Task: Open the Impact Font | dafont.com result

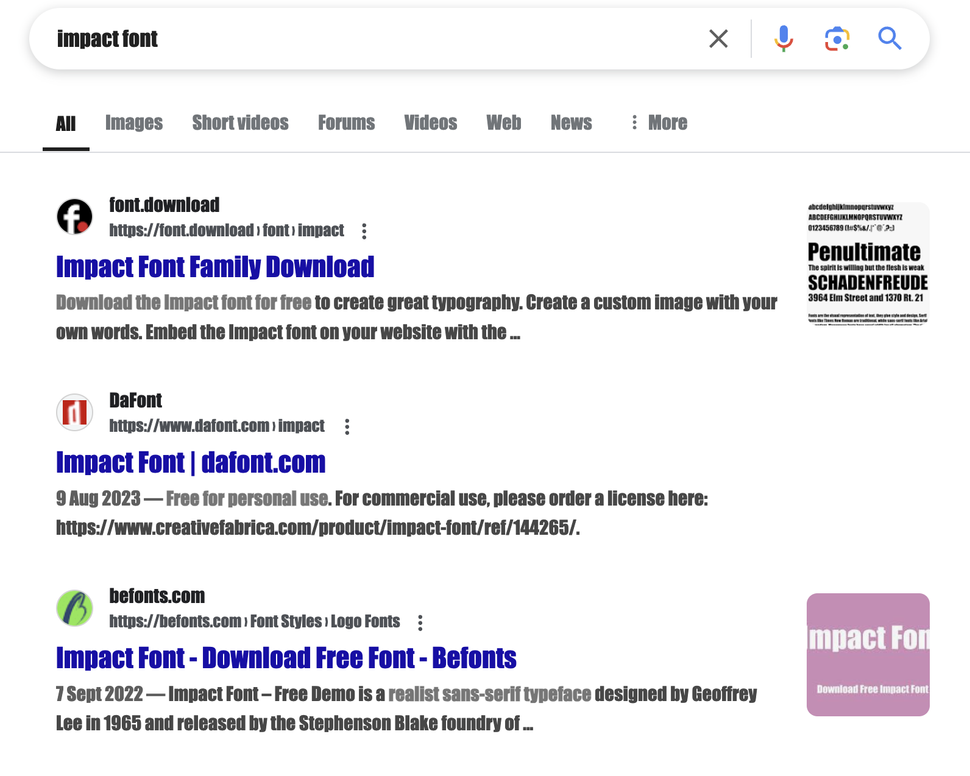Action: [191, 463]
